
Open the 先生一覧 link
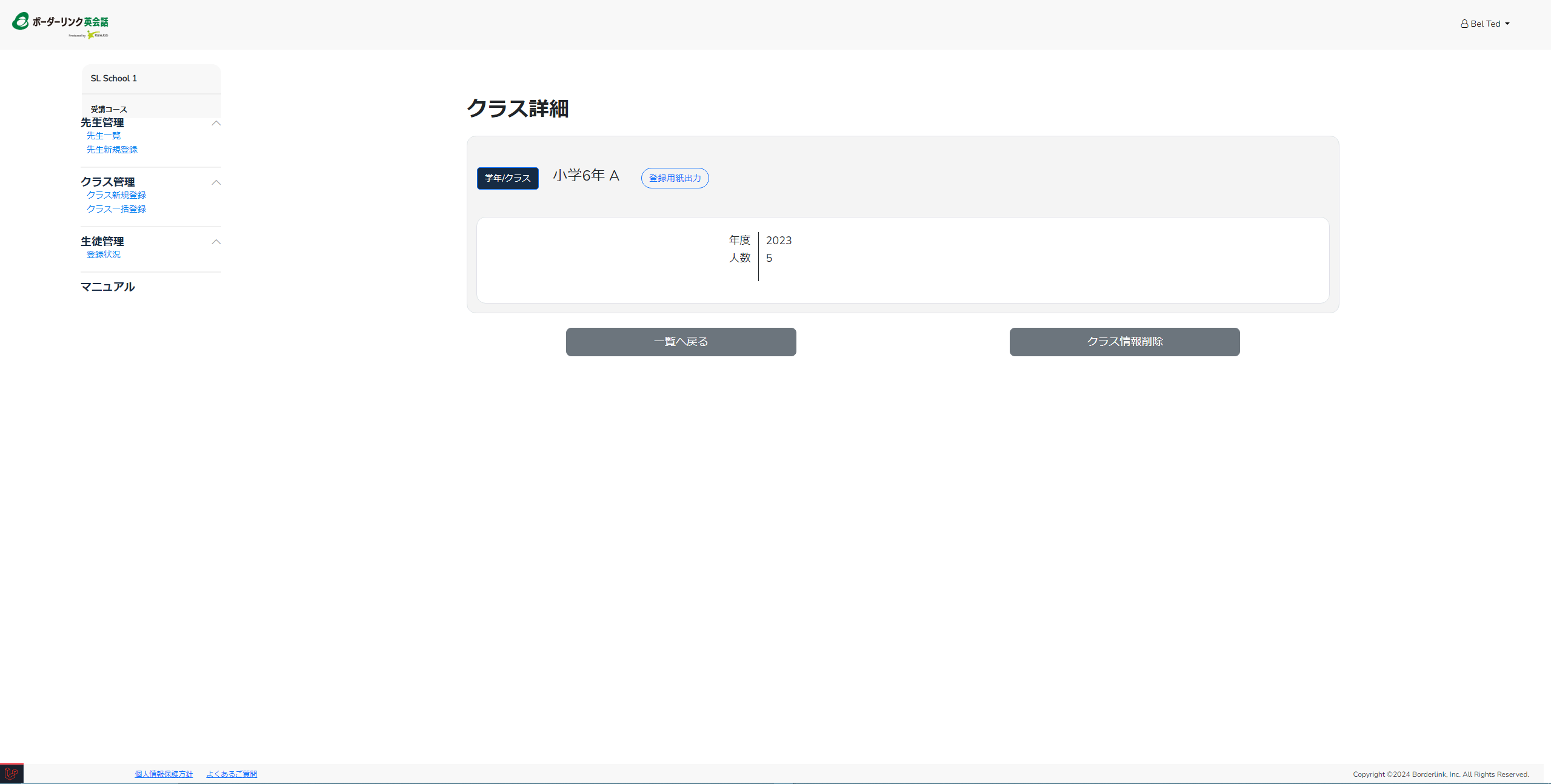[x=104, y=136]
